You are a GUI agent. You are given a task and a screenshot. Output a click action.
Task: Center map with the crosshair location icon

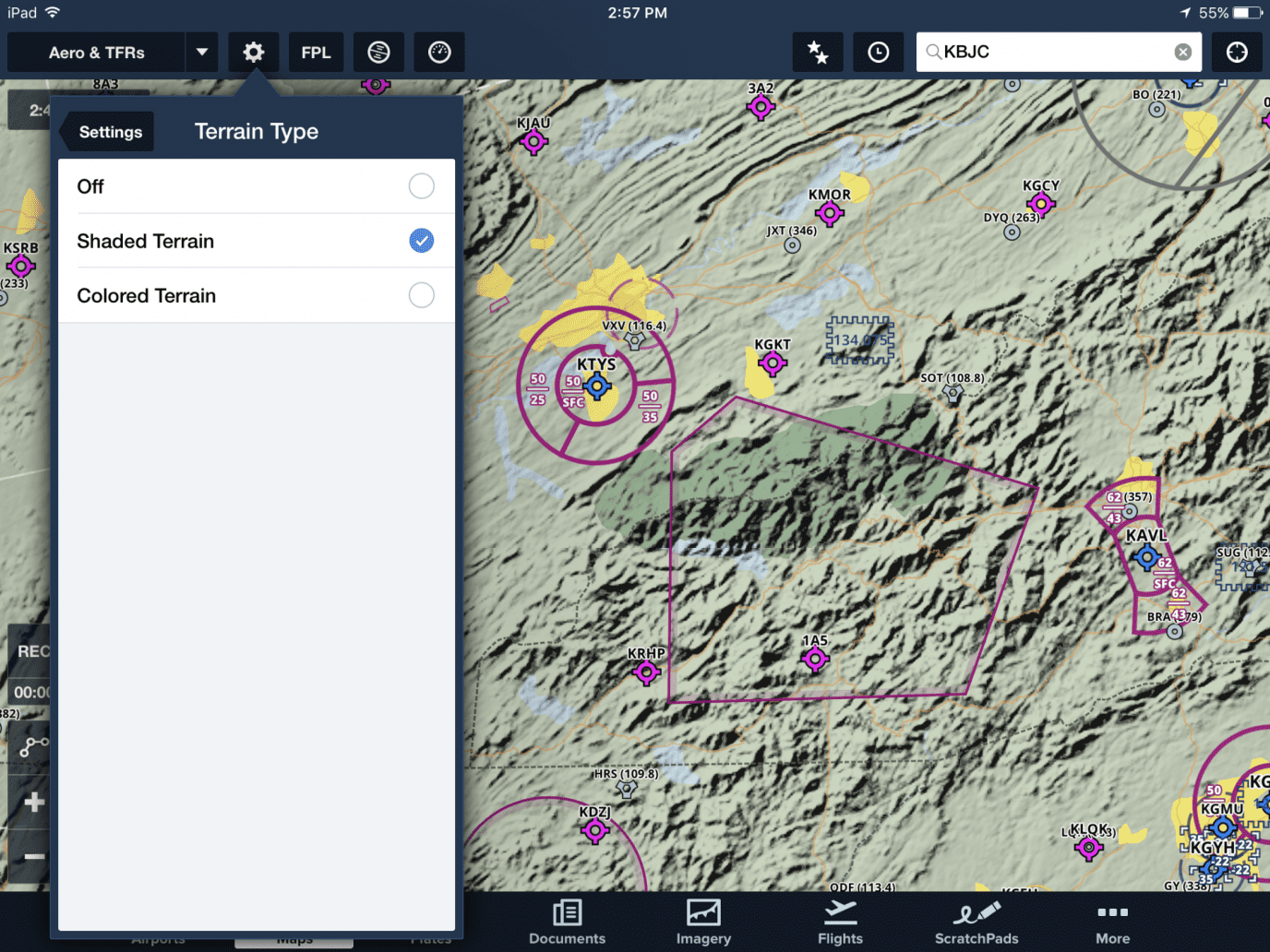point(1237,52)
